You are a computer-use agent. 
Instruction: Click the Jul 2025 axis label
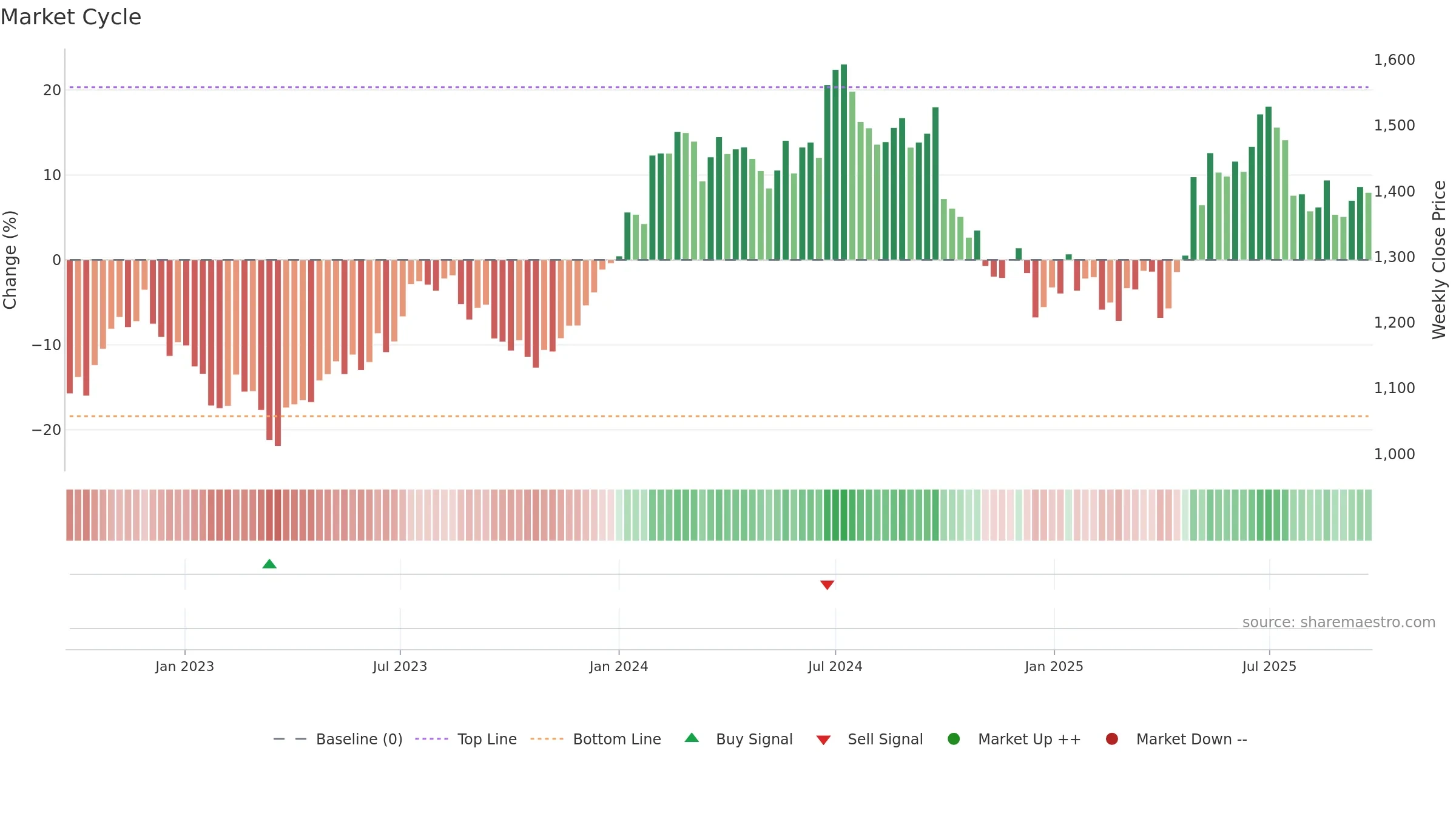click(1269, 666)
